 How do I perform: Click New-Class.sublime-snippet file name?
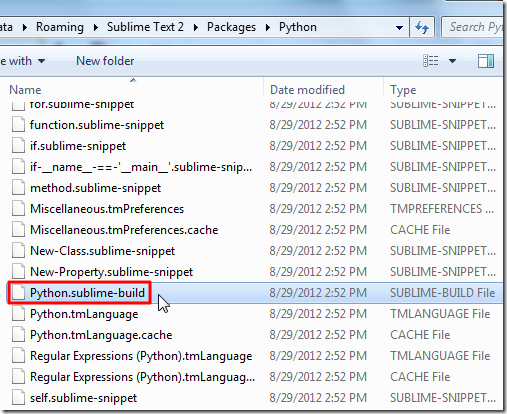pos(102,251)
